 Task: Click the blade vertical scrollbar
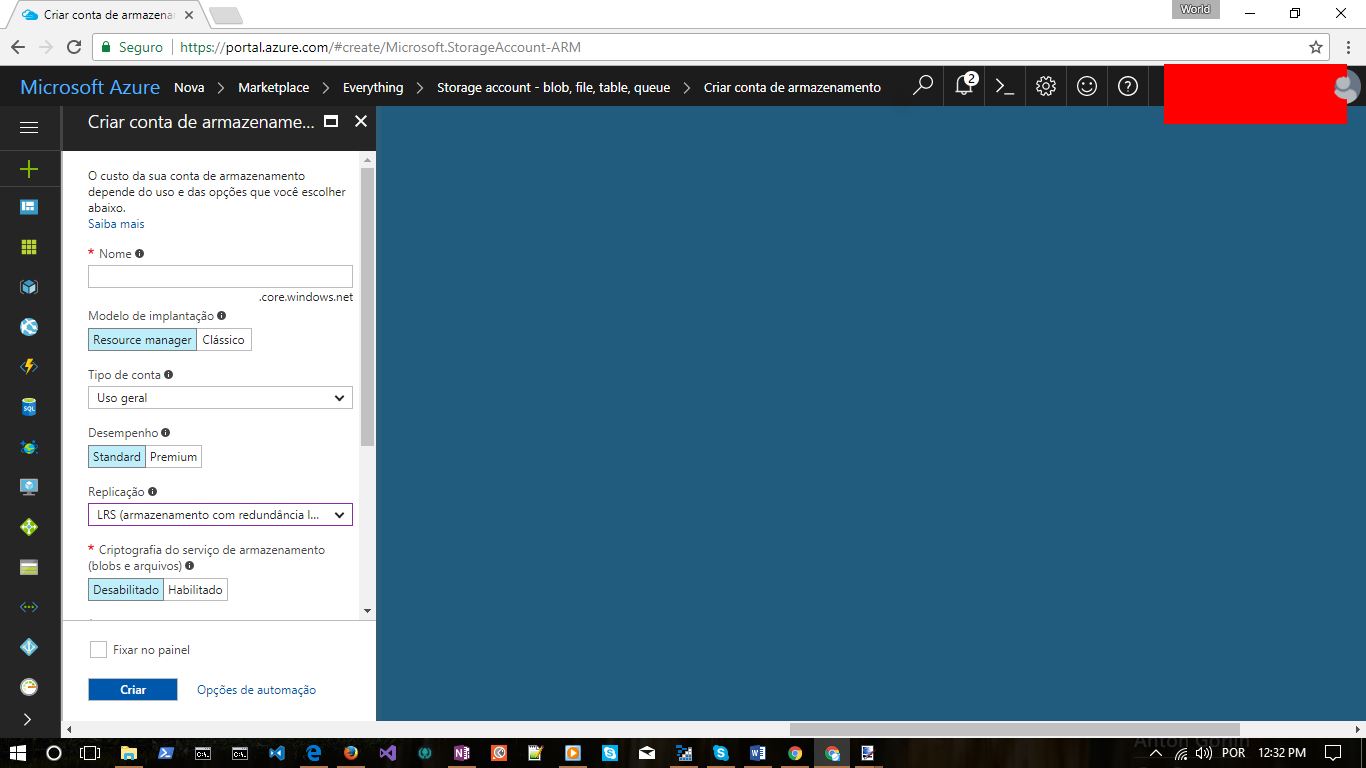[367, 306]
